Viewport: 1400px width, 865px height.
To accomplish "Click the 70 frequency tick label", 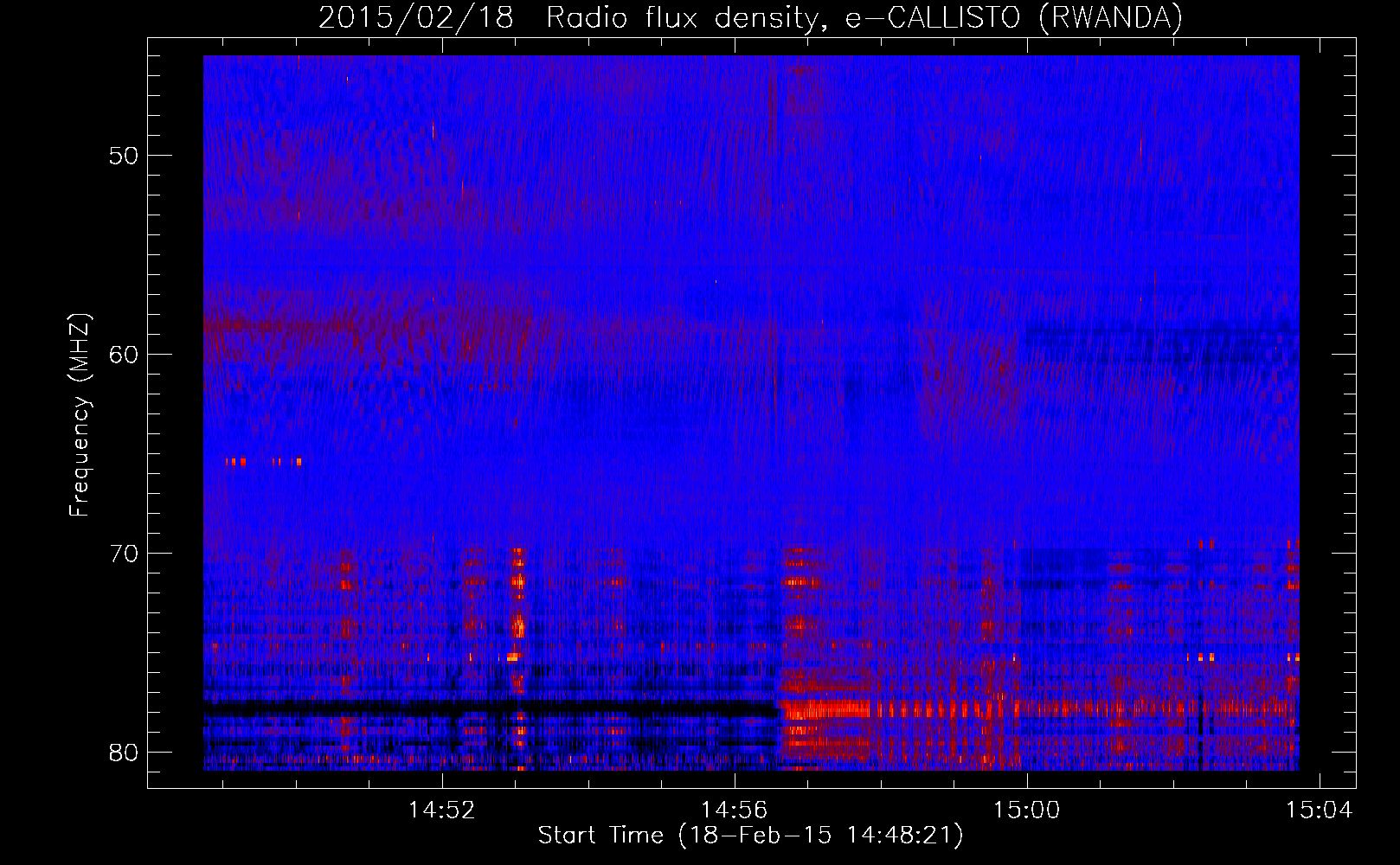I will (x=124, y=554).
